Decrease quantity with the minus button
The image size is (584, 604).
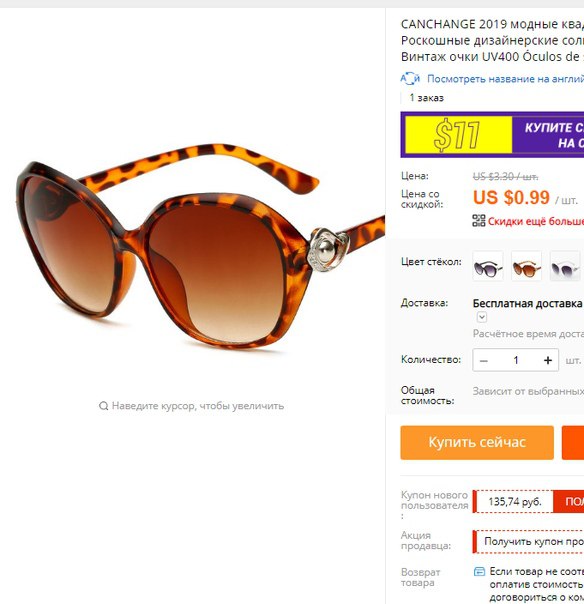tap(484, 361)
